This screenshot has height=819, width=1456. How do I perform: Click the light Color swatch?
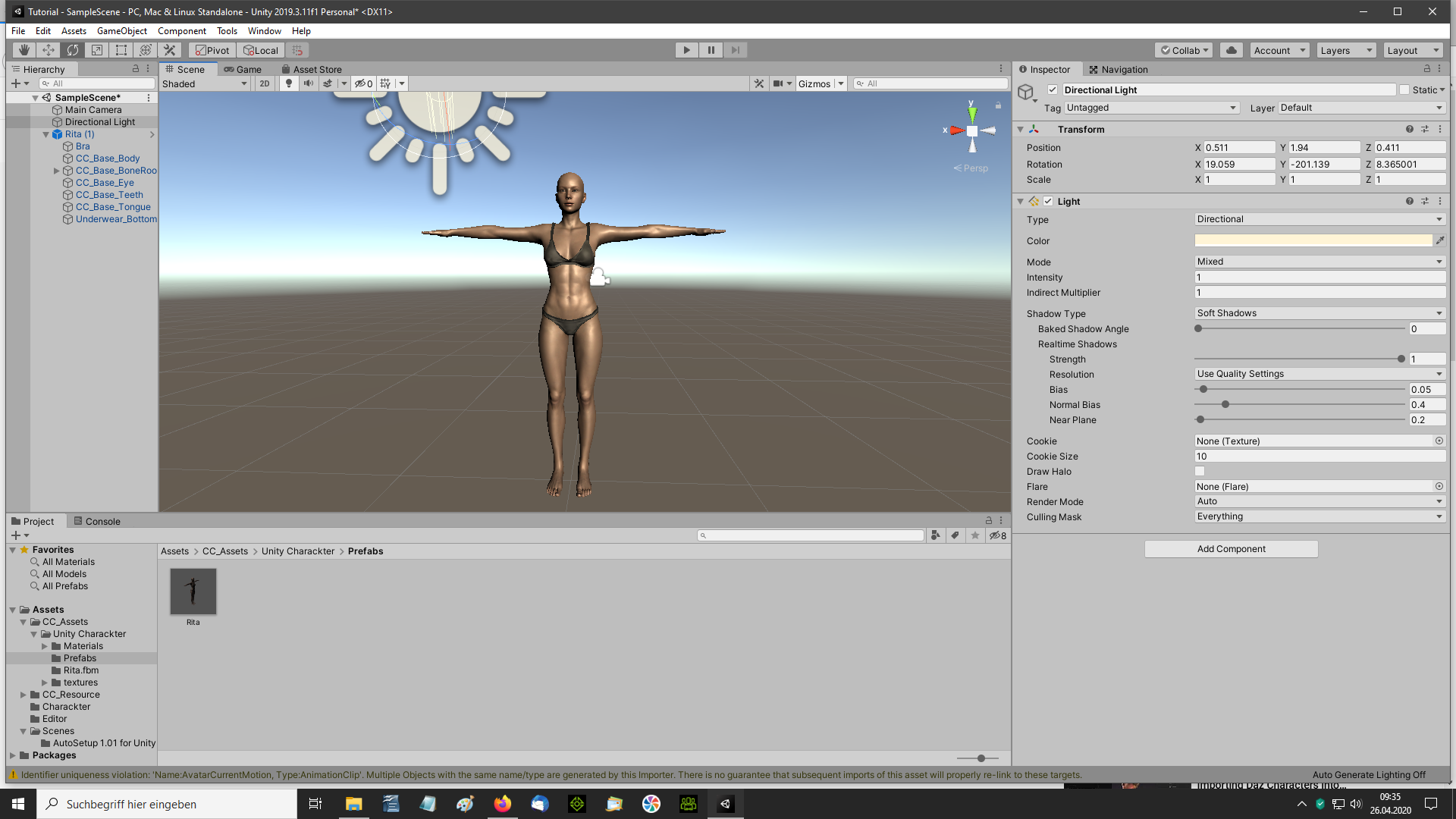[1313, 240]
